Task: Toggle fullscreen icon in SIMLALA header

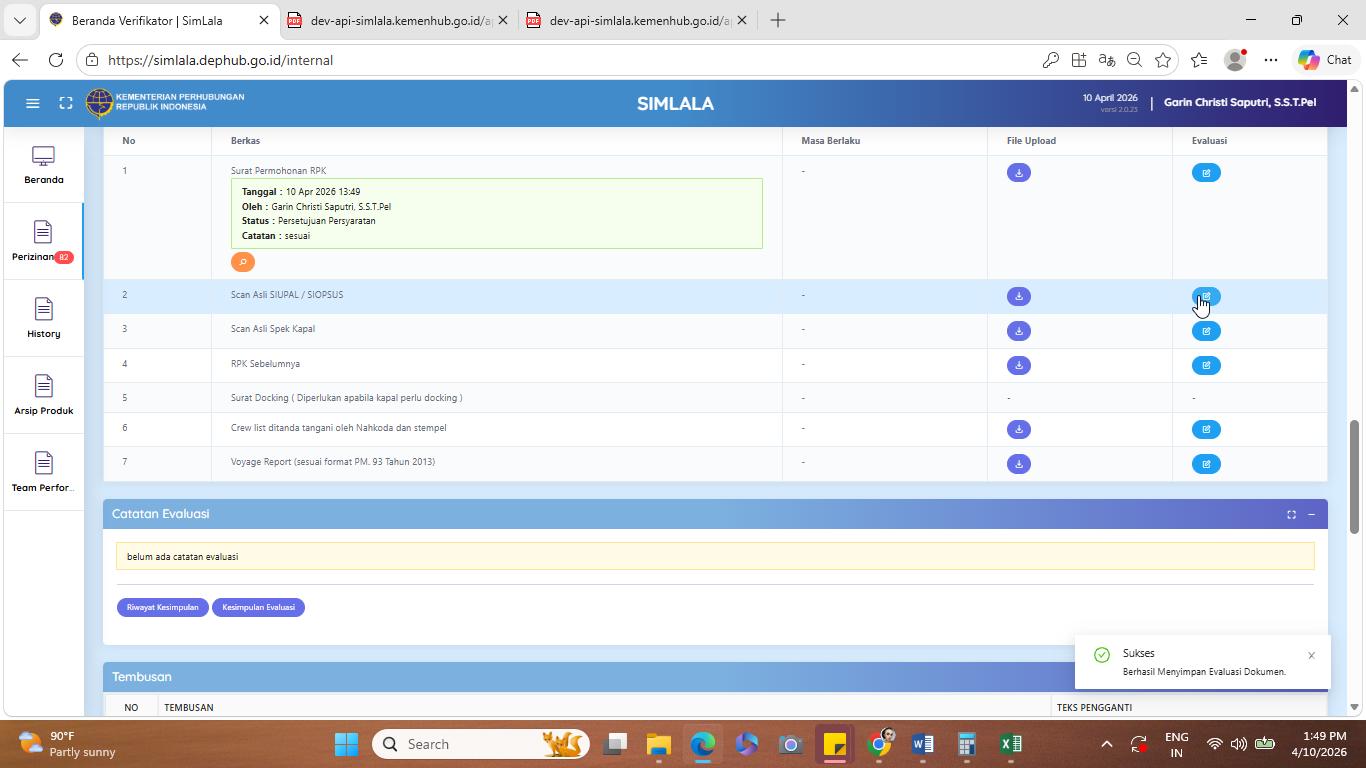Action: pos(66,103)
